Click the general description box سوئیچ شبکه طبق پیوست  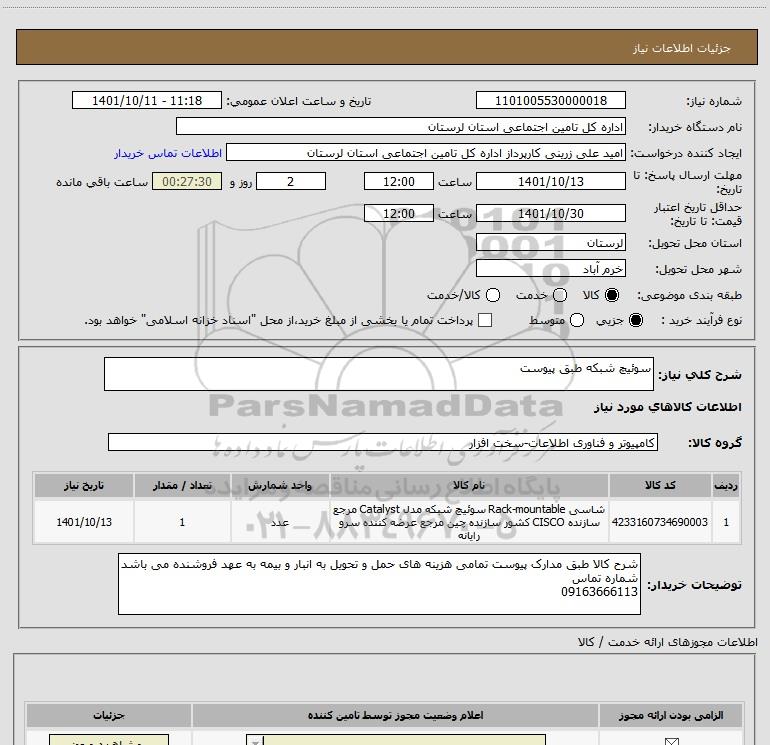pyautogui.click(x=379, y=374)
